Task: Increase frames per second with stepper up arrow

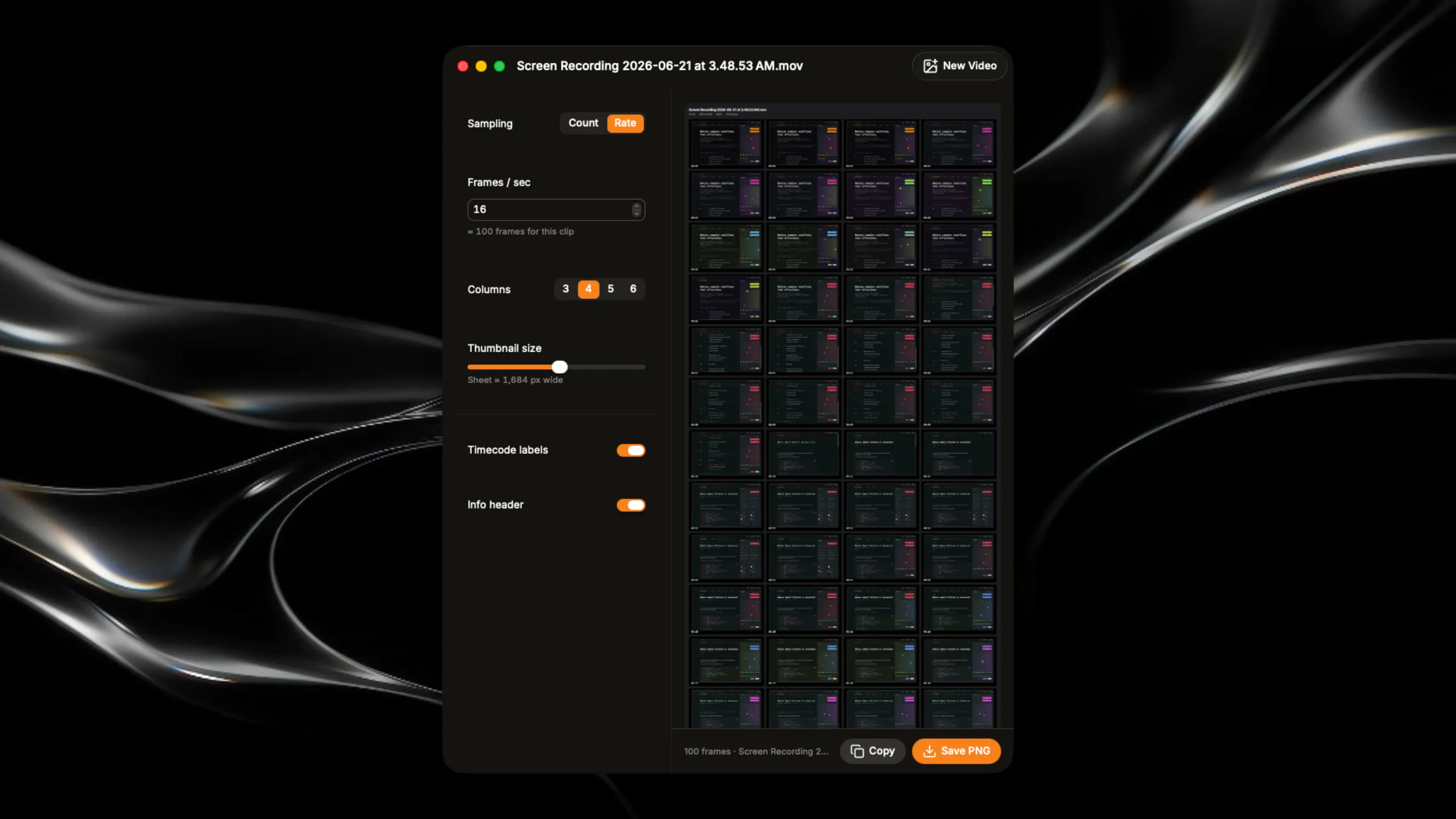Action: [637, 206]
